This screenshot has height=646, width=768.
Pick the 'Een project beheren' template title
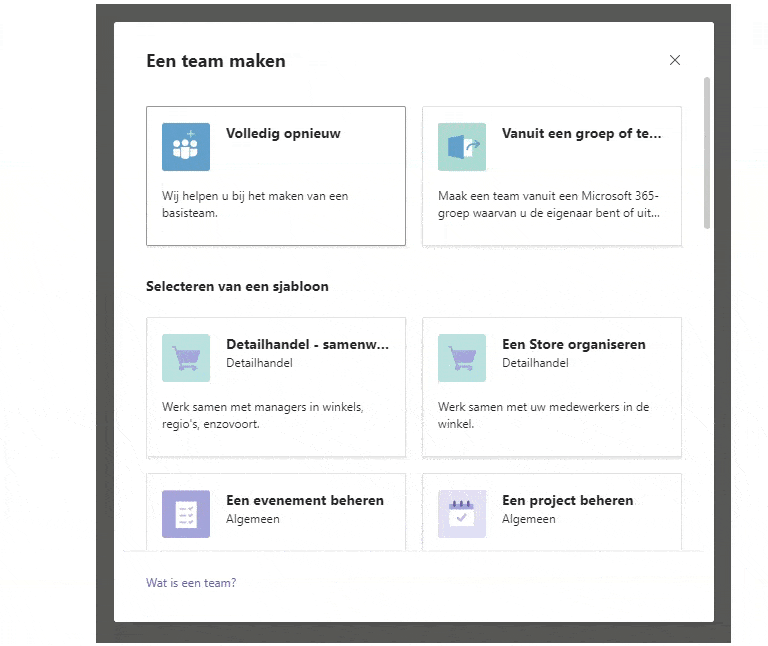pos(567,500)
